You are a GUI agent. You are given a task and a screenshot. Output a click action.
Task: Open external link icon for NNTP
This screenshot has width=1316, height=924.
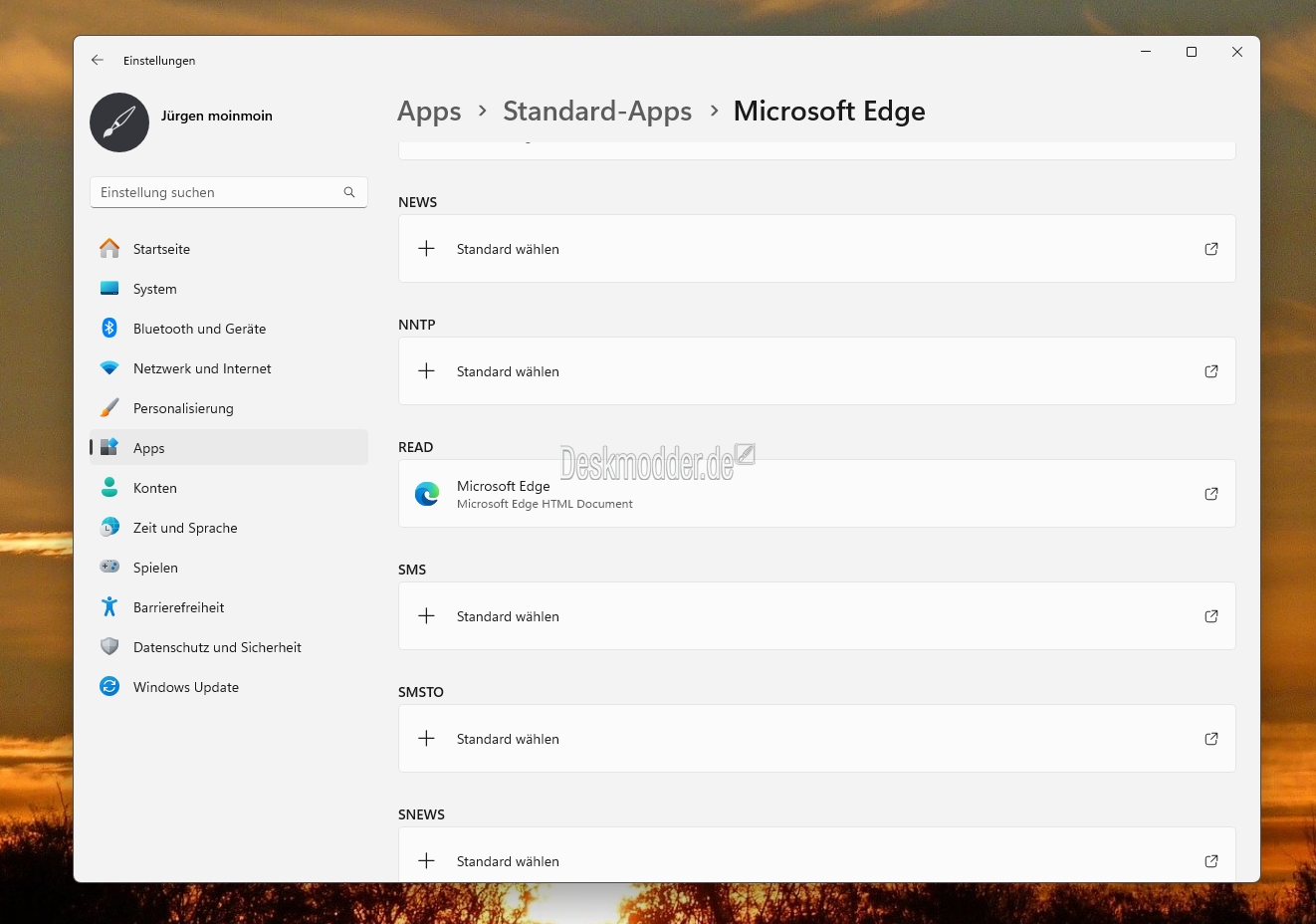[x=1211, y=371]
